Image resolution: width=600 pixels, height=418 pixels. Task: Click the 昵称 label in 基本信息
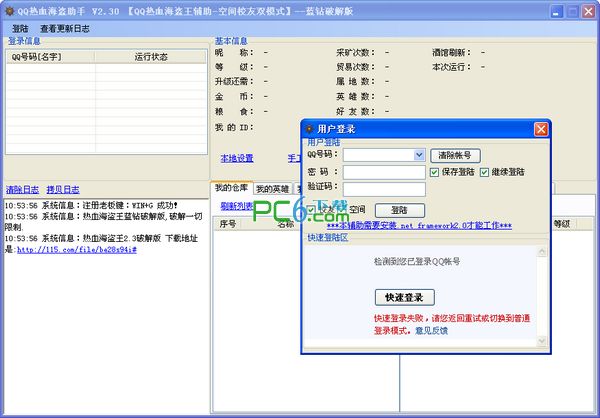coord(234,52)
